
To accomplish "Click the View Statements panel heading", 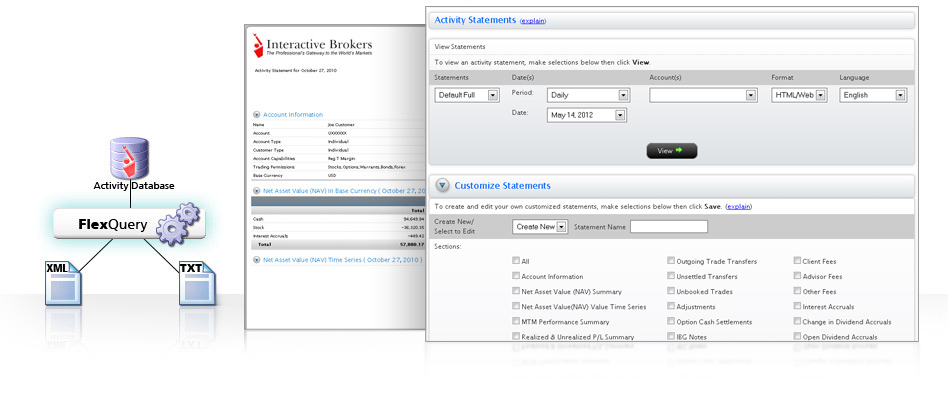I will pyautogui.click(x=459, y=47).
